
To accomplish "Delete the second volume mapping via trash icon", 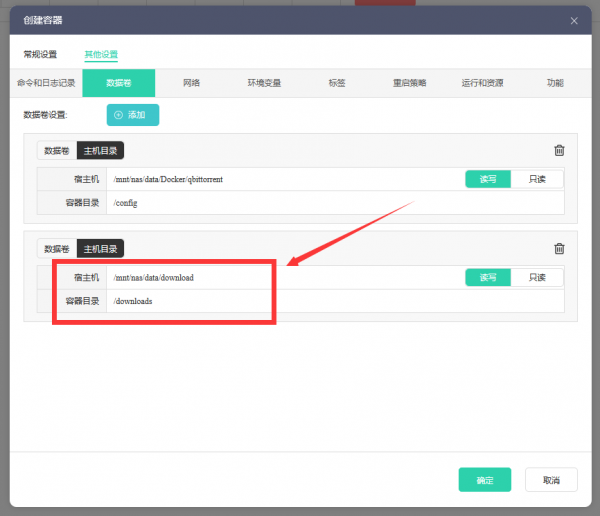I will [559, 249].
